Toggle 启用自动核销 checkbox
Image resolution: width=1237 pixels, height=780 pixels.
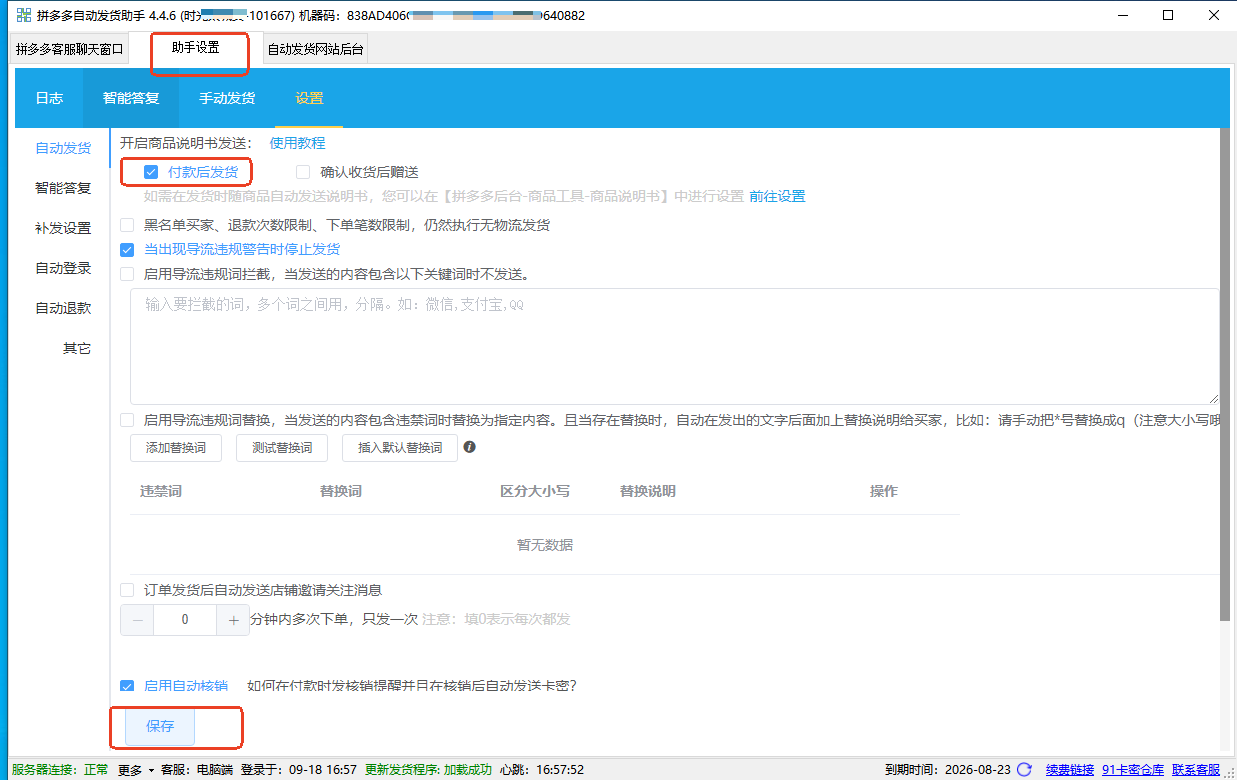pos(127,686)
